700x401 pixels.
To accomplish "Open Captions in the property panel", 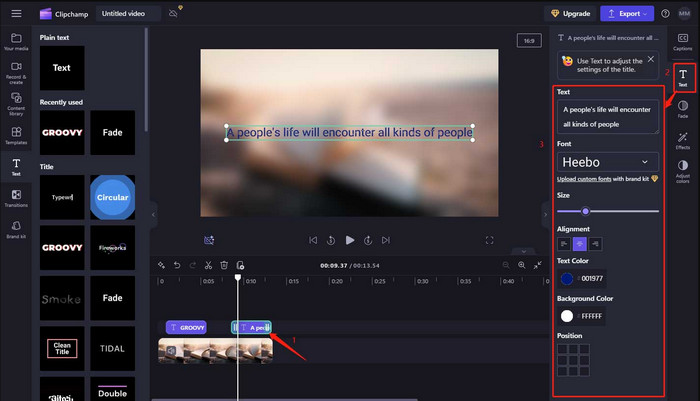I will click(x=683, y=42).
